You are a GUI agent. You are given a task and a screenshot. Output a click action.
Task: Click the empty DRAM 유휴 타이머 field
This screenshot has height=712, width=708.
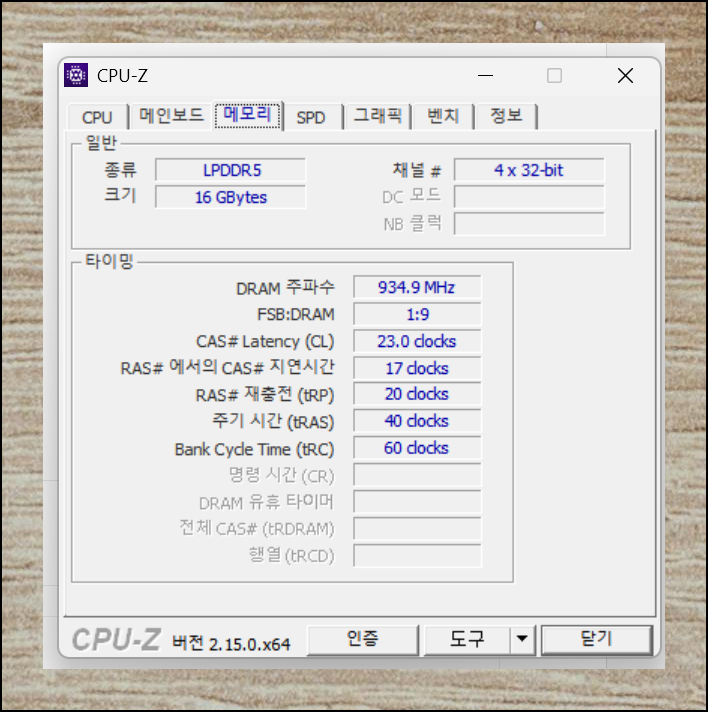click(x=417, y=502)
